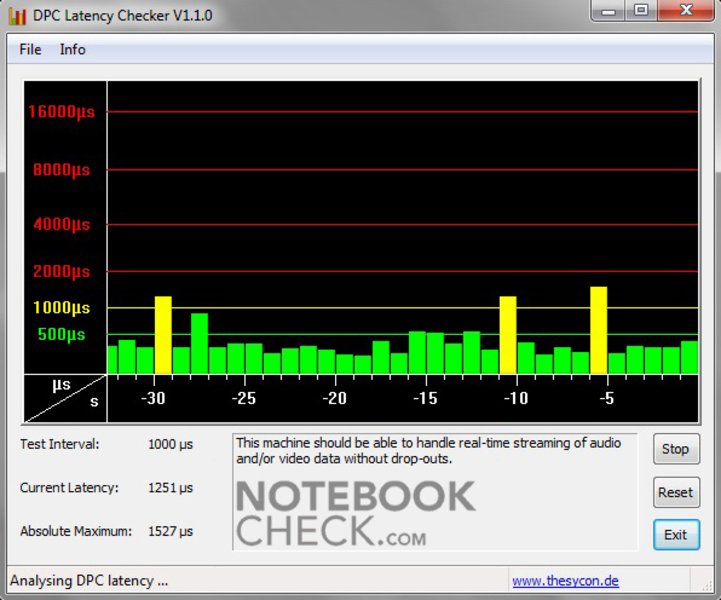
Task: Click the -15 time axis label
Action: point(425,398)
